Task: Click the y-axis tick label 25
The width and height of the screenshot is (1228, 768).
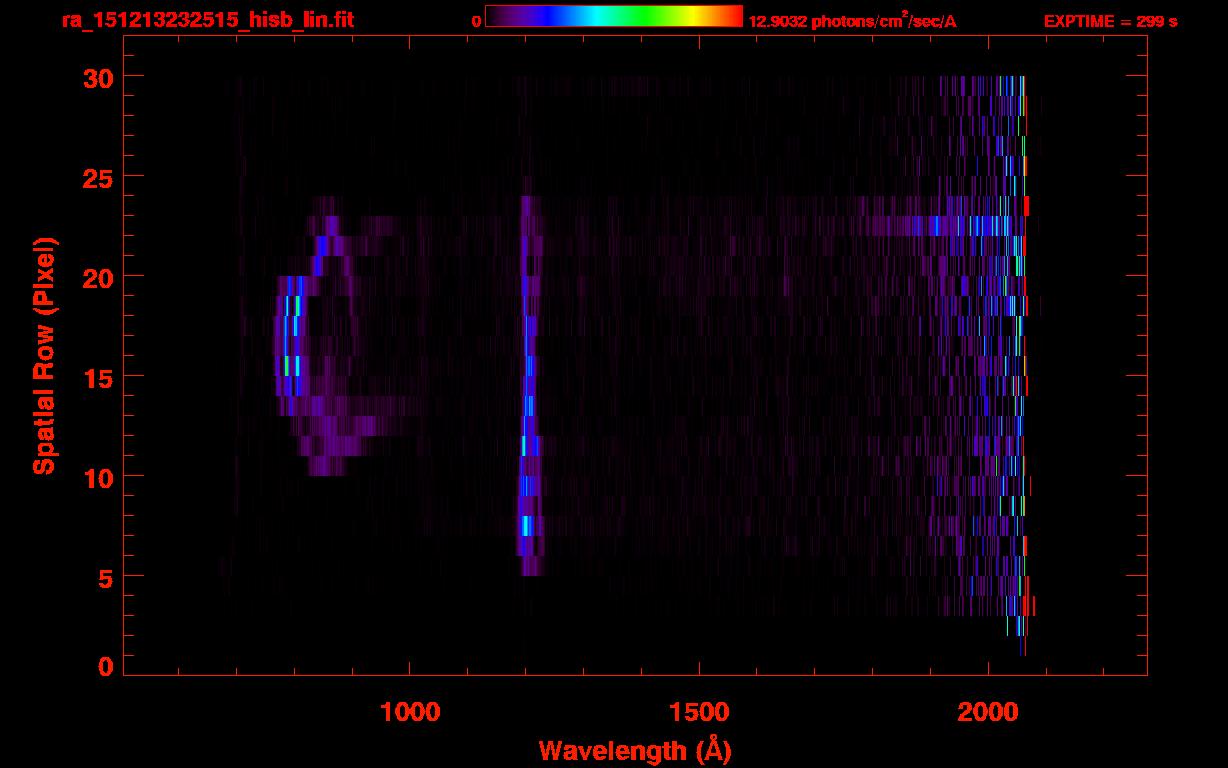Action: click(98, 177)
